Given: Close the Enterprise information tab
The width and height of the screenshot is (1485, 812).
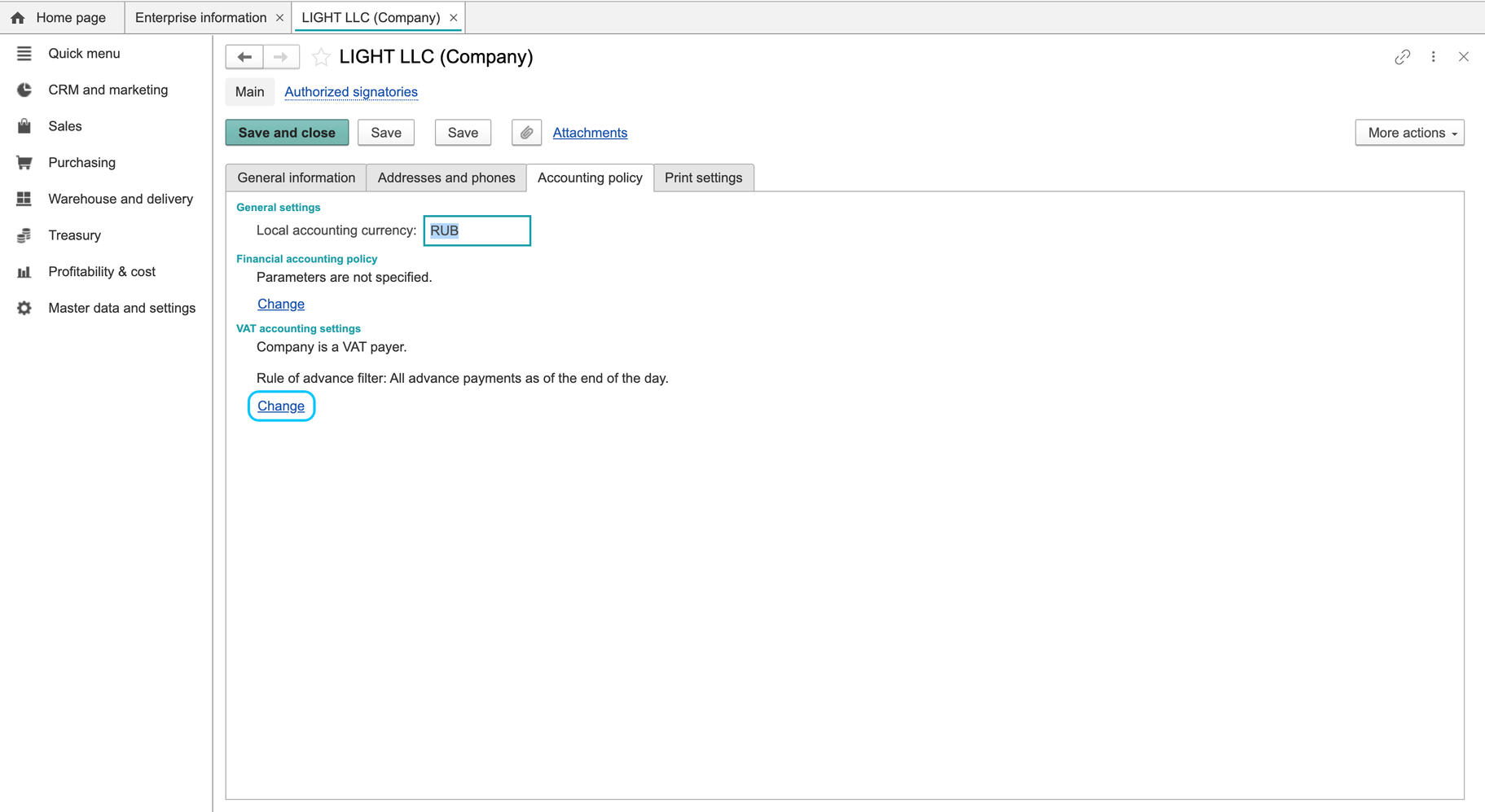Looking at the screenshot, I should [x=279, y=18].
